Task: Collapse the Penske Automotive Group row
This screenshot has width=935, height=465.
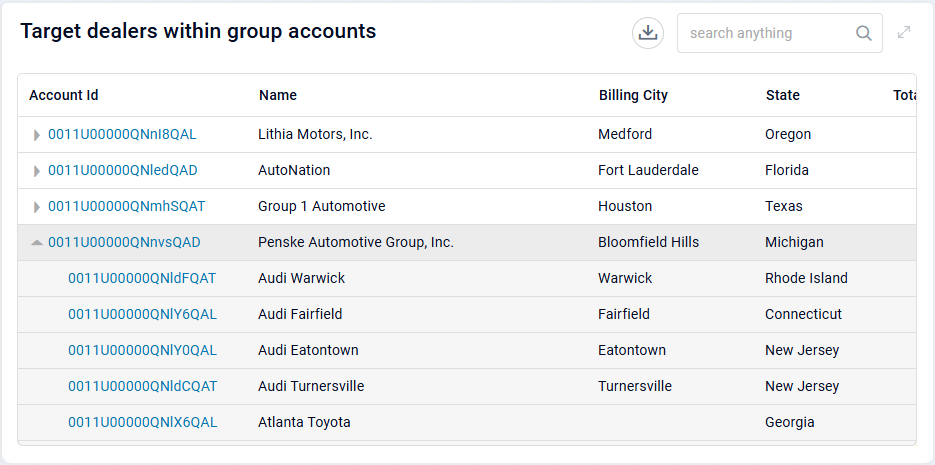Action: (37, 243)
